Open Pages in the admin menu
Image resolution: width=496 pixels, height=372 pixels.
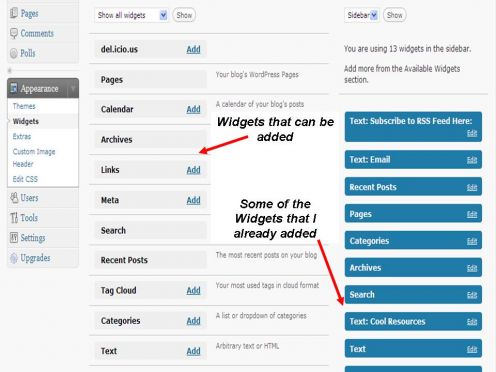(29, 13)
